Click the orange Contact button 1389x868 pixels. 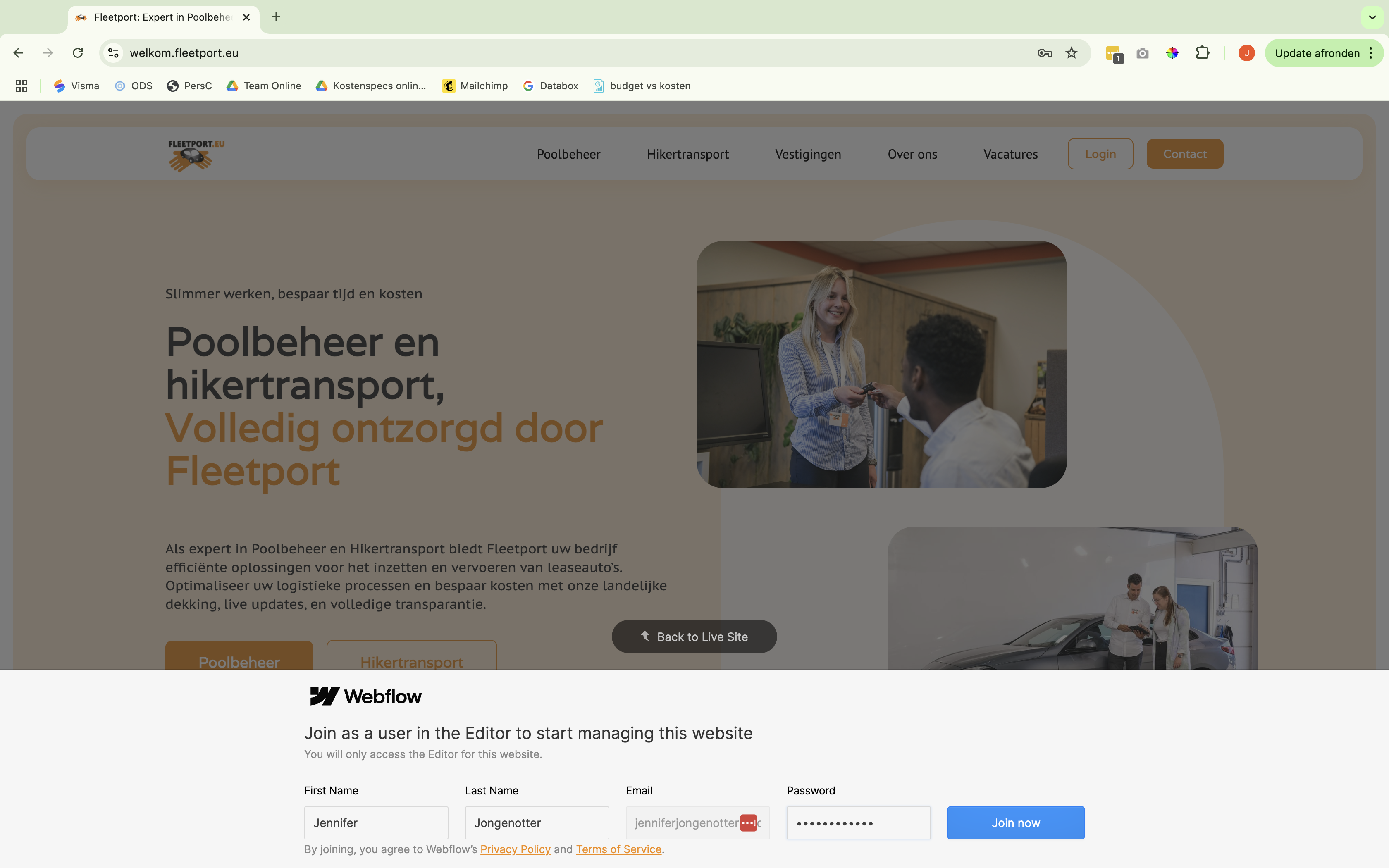tap(1185, 154)
